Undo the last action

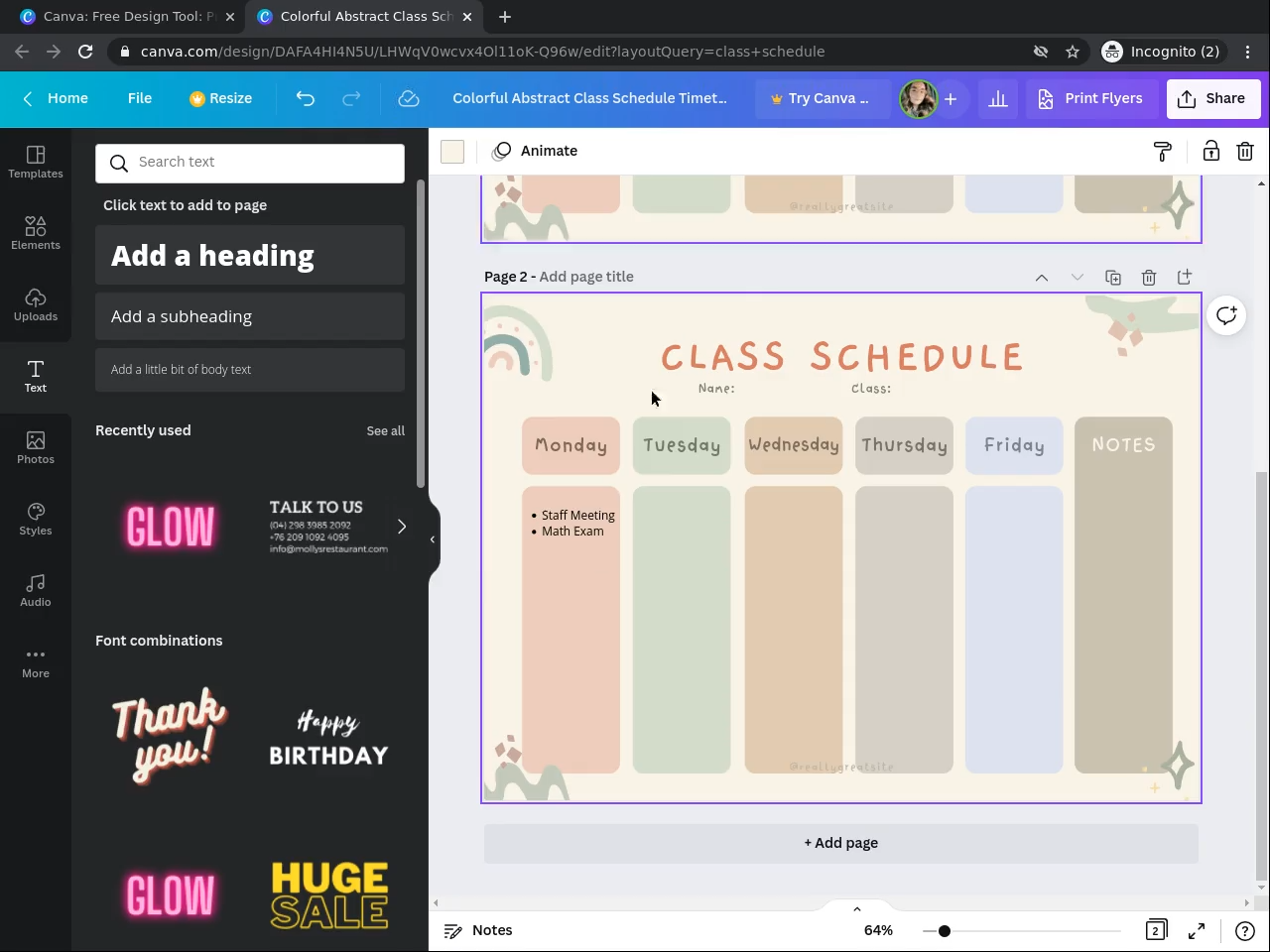[306, 98]
